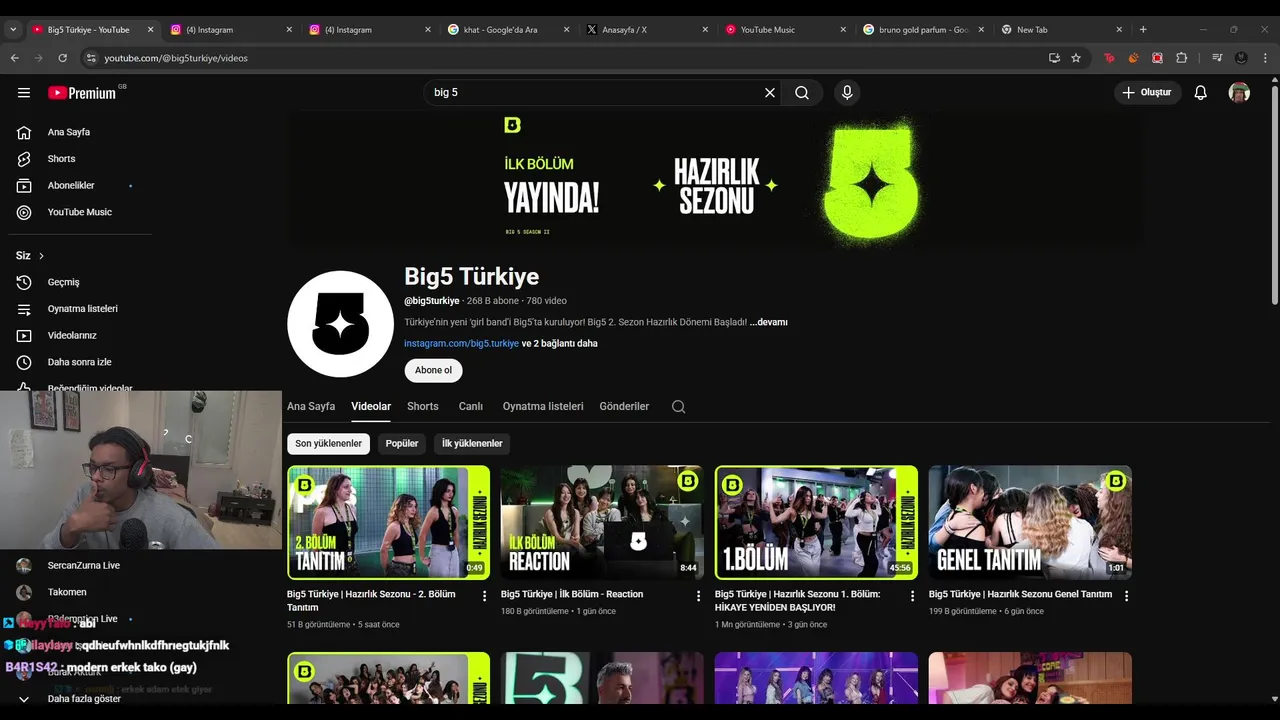Open the instagram.com/big5.turkiye link
The height and width of the screenshot is (720, 1280).
click(461, 343)
